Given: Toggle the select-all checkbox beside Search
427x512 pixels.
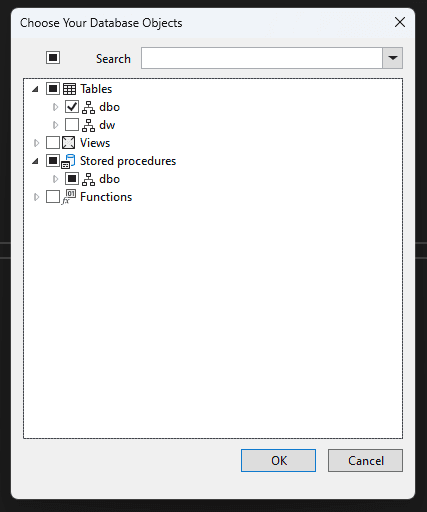Looking at the screenshot, I should (53, 57).
